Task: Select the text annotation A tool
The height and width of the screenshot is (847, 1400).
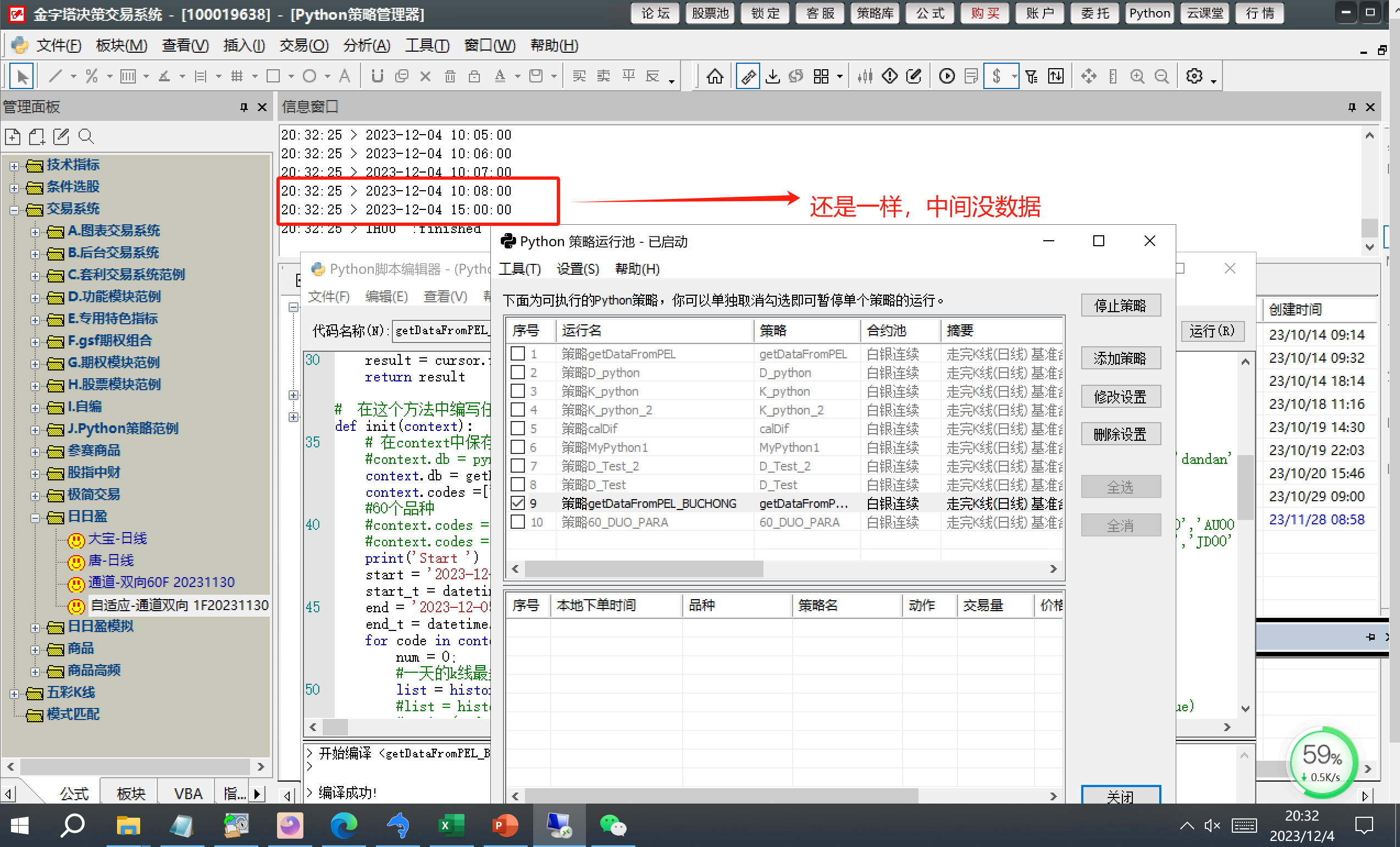Action: pos(344,75)
